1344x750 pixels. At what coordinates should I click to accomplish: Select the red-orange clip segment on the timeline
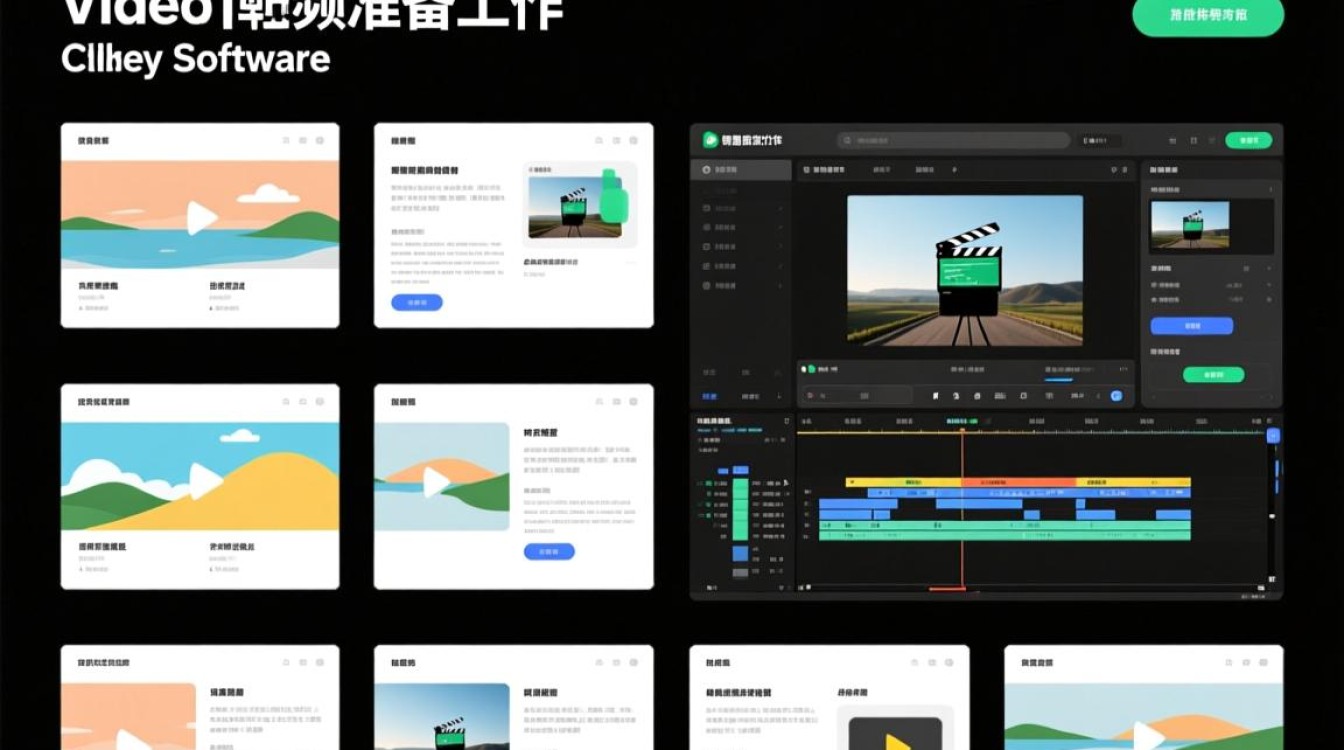point(1019,481)
